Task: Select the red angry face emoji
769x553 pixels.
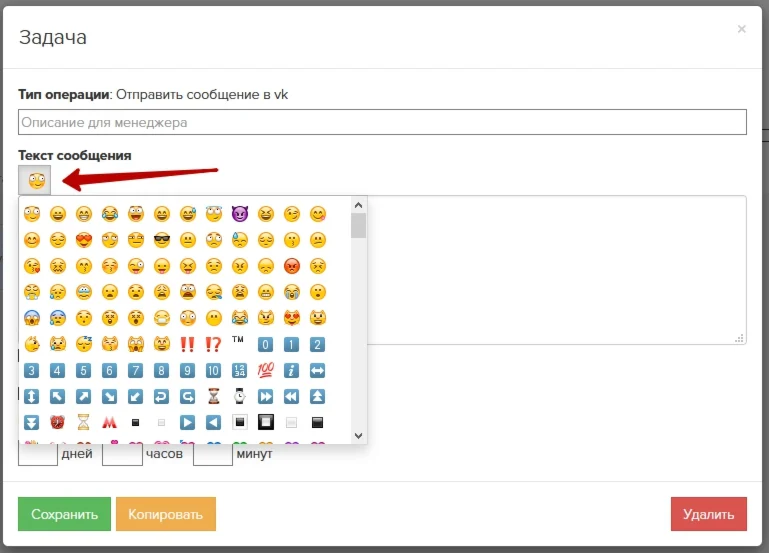Action: [x=292, y=266]
